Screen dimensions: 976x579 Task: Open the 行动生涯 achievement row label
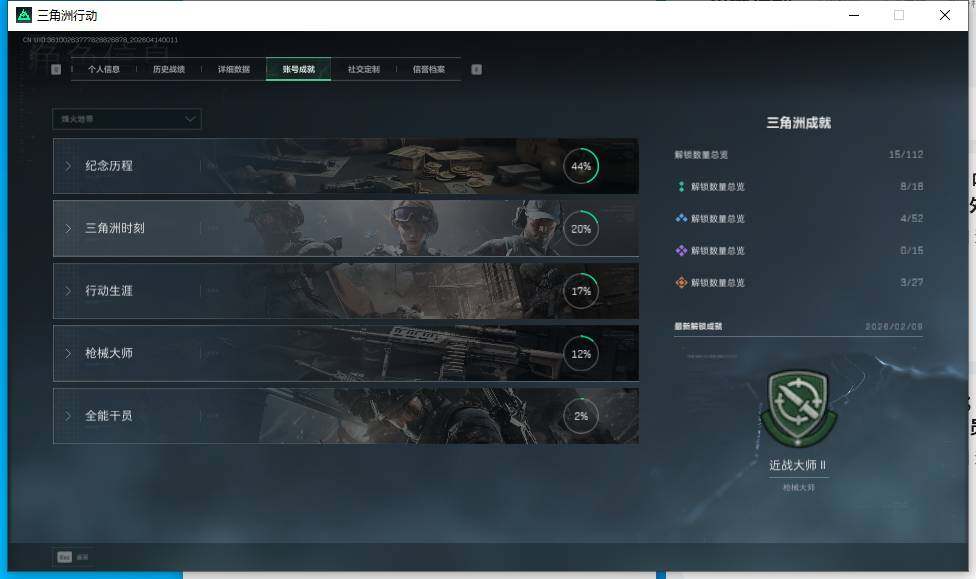(x=109, y=290)
